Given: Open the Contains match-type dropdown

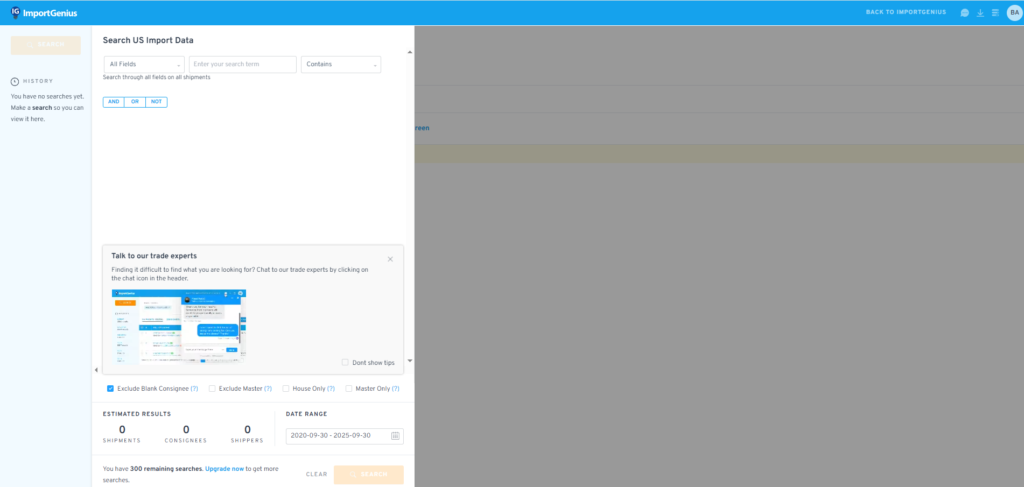Looking at the screenshot, I should [x=340, y=64].
